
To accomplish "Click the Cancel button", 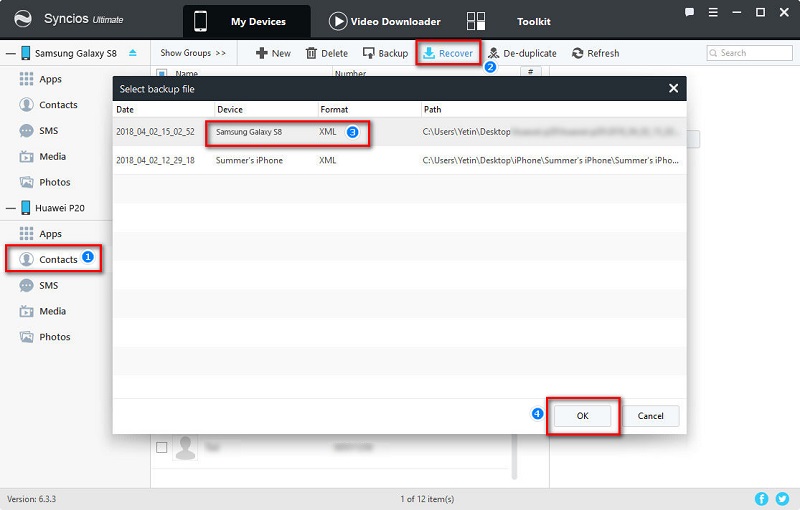I will click(x=651, y=416).
